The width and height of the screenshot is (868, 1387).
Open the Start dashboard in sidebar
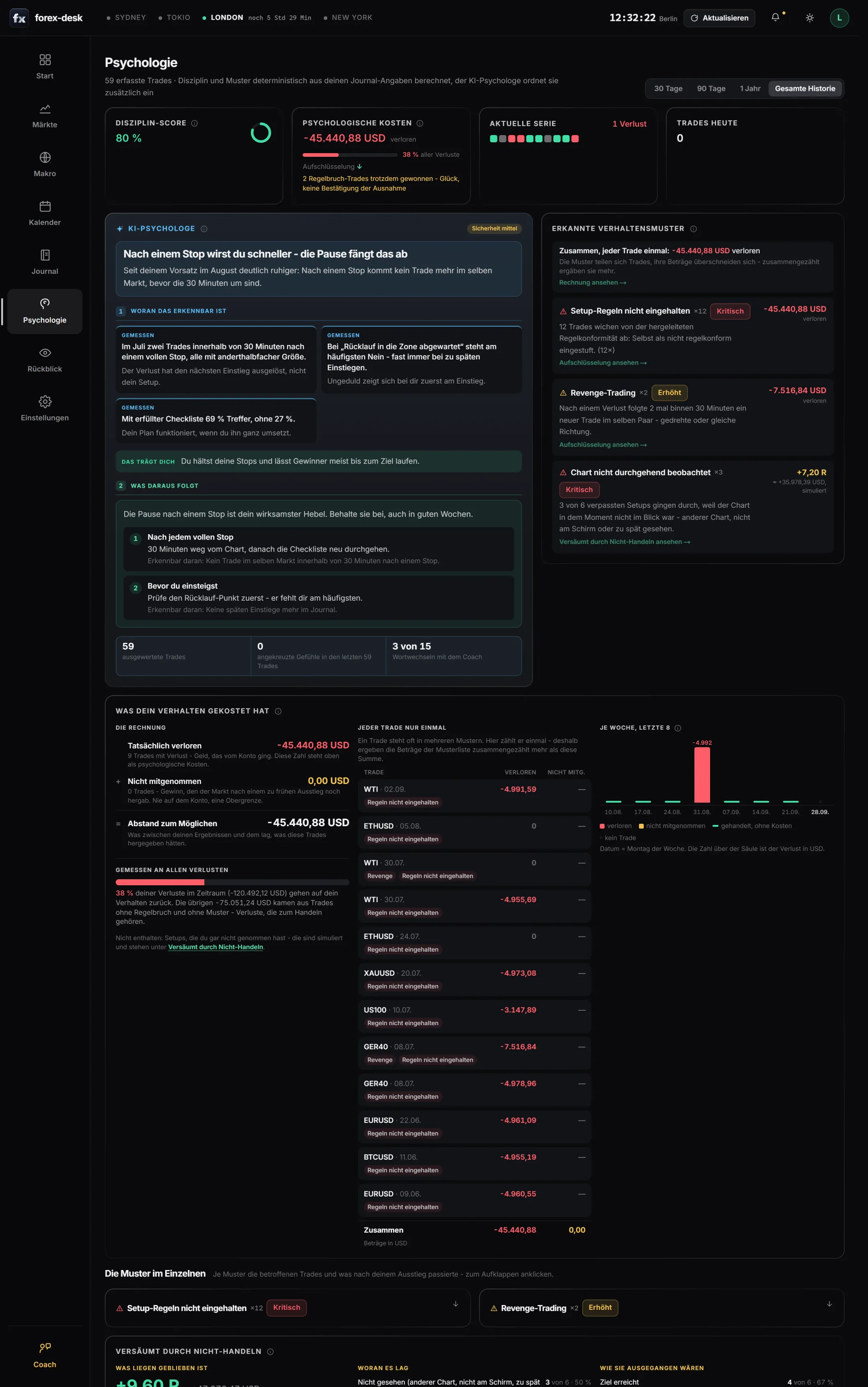tap(45, 67)
